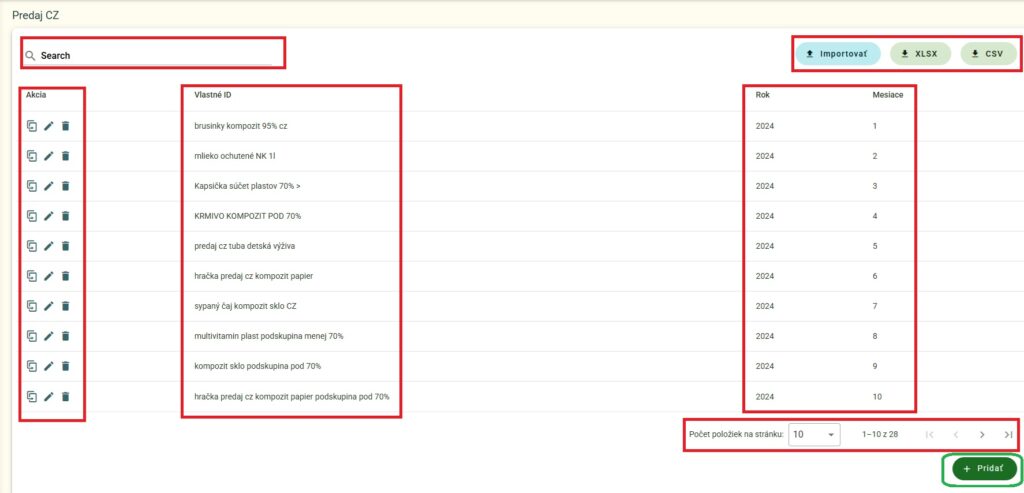The image size is (1024, 493).
Task: Edit the multivitamín plast podskupina row
Action: point(49,336)
